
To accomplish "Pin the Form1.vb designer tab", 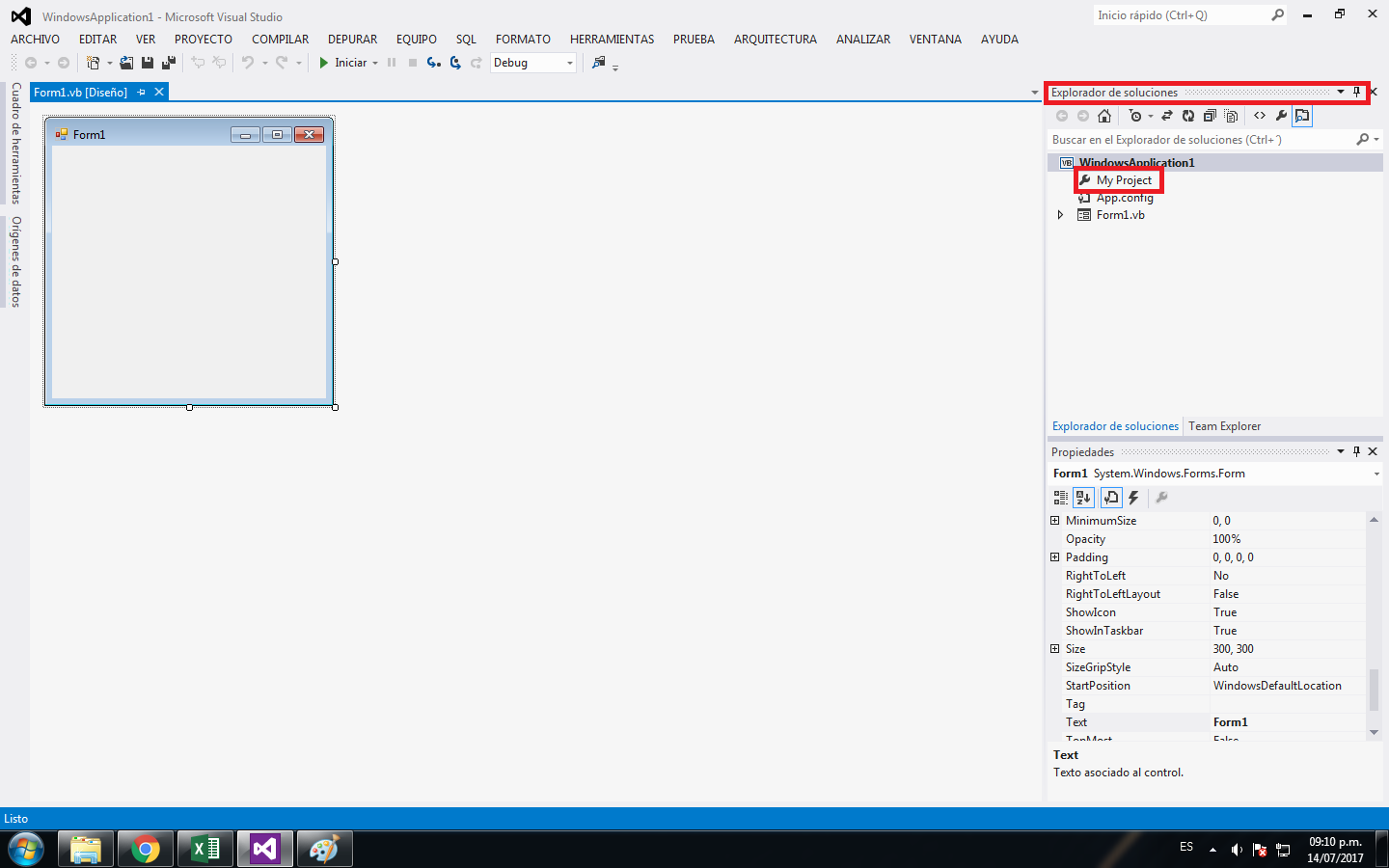I will (x=142, y=92).
